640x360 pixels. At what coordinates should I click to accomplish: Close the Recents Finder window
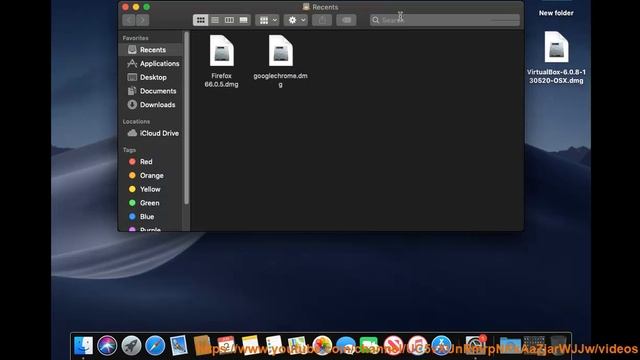coord(125,7)
